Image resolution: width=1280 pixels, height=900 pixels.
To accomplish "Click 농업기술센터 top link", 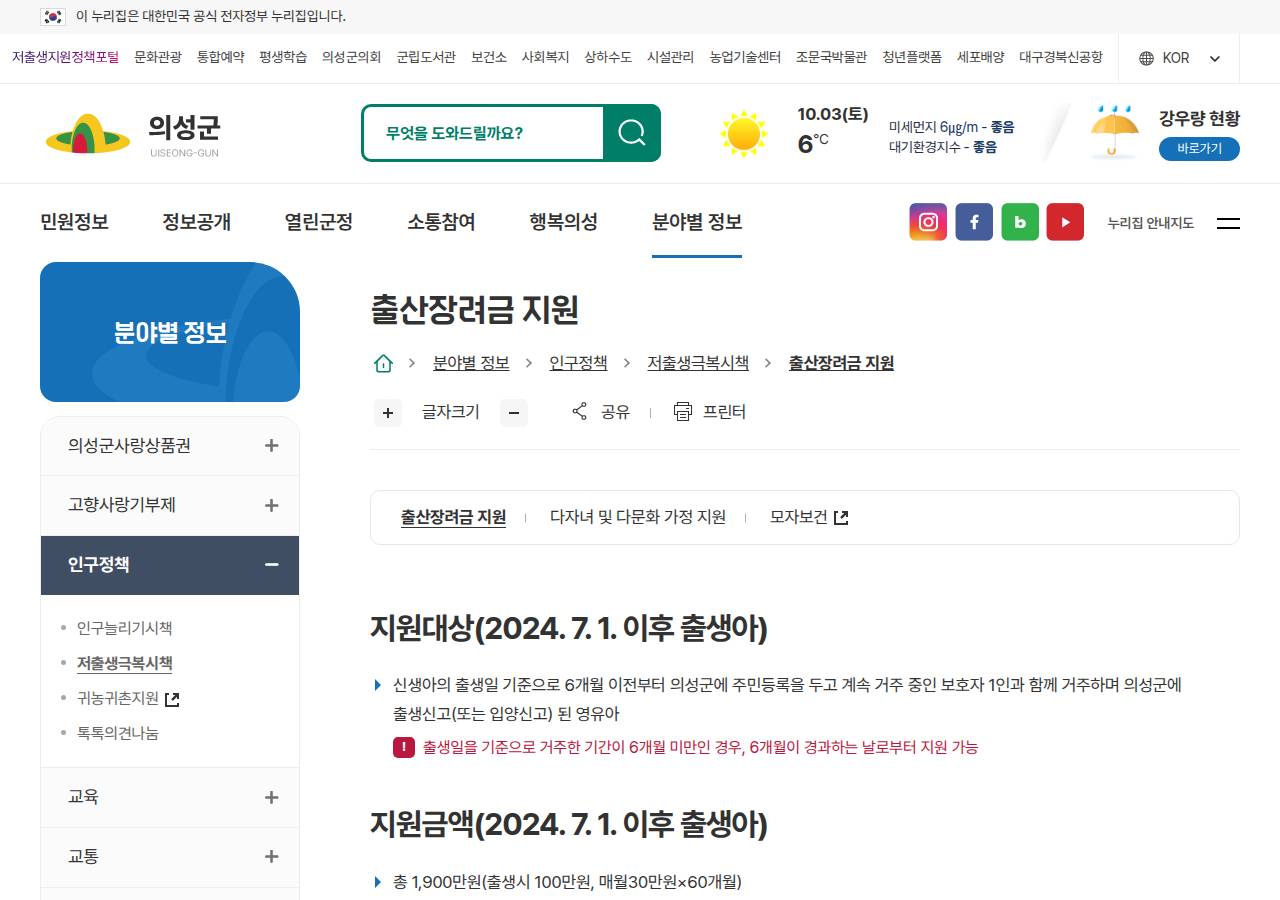I will (x=745, y=58).
